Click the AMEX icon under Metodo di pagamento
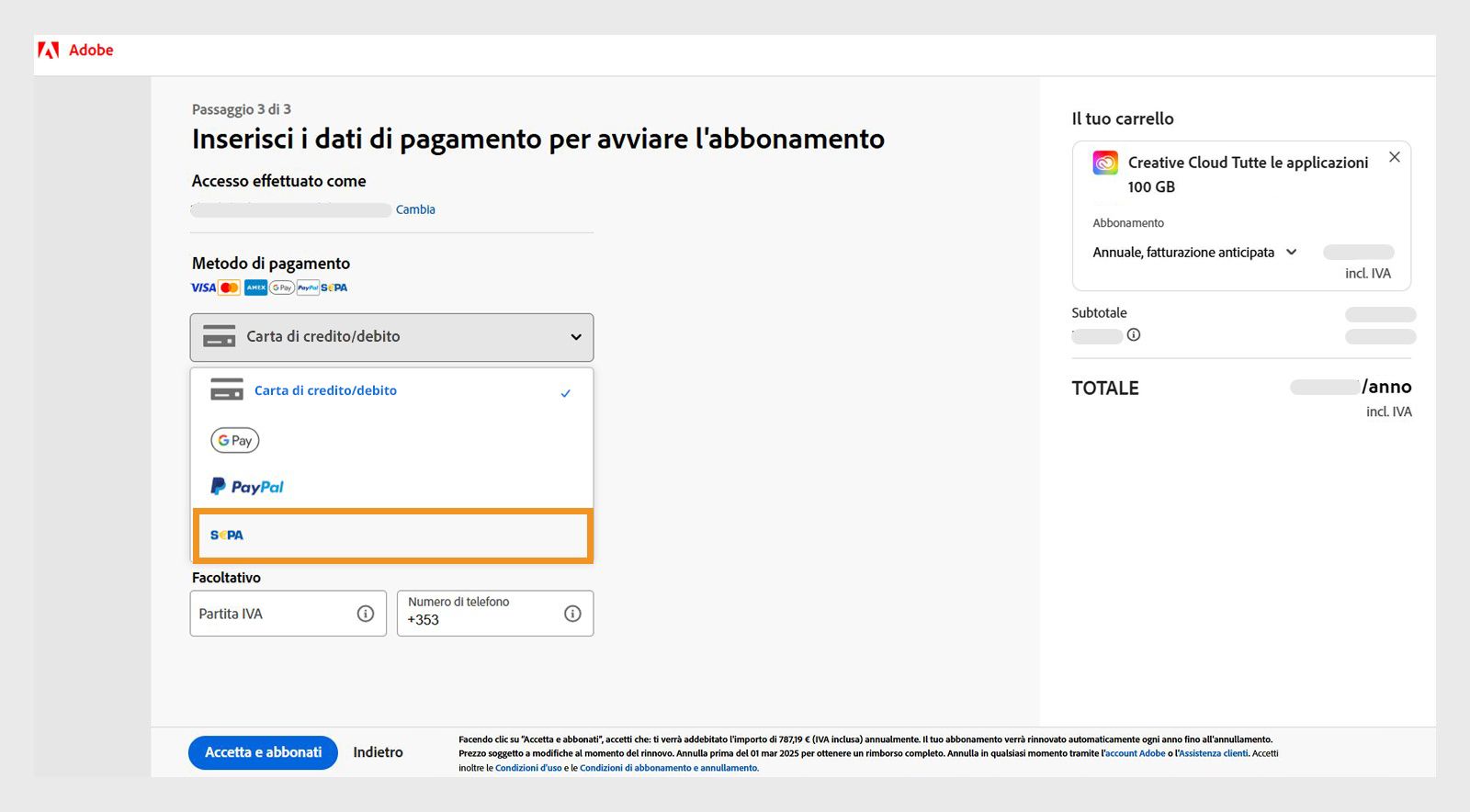This screenshot has width=1470, height=812. click(255, 288)
